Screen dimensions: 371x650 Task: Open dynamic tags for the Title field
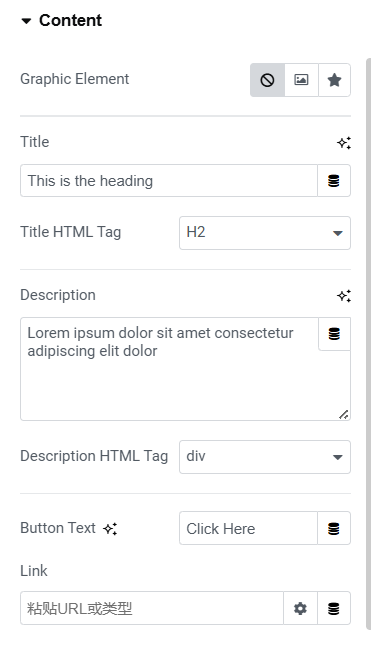click(x=334, y=181)
